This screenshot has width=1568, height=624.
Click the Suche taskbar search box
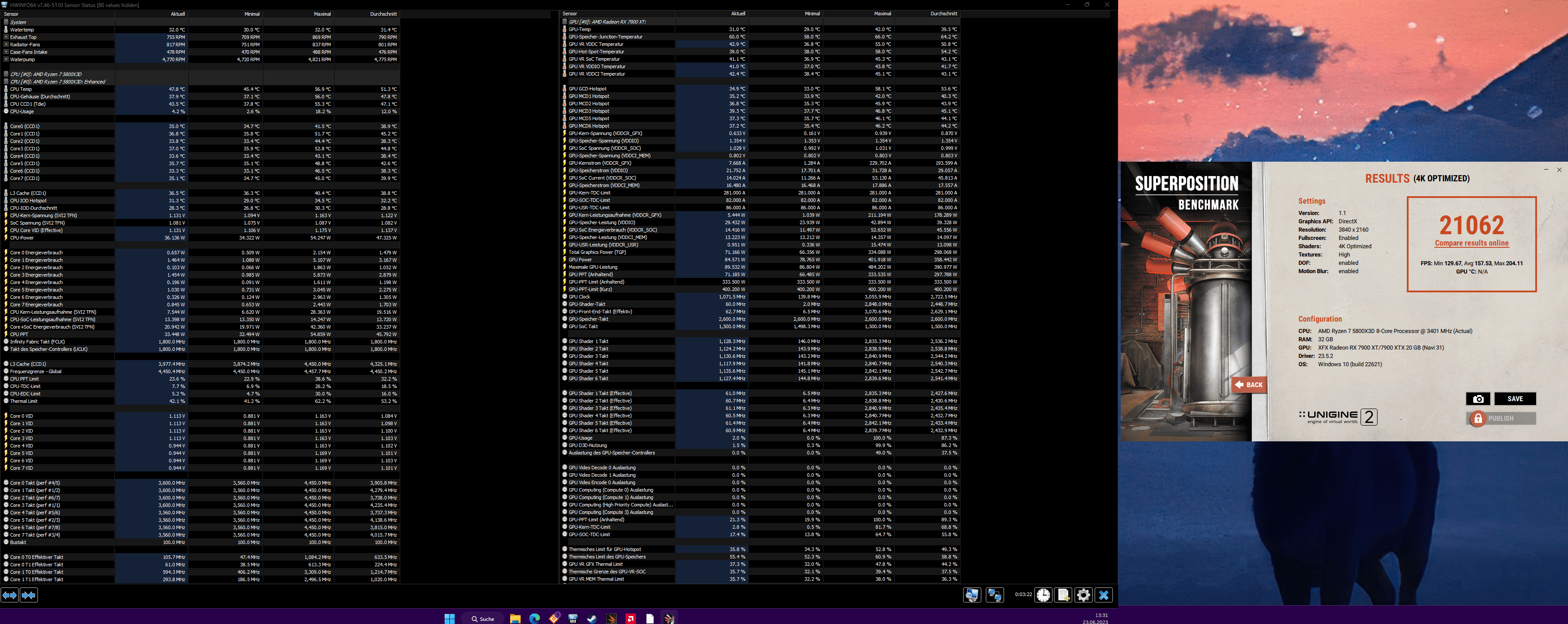coord(484,618)
